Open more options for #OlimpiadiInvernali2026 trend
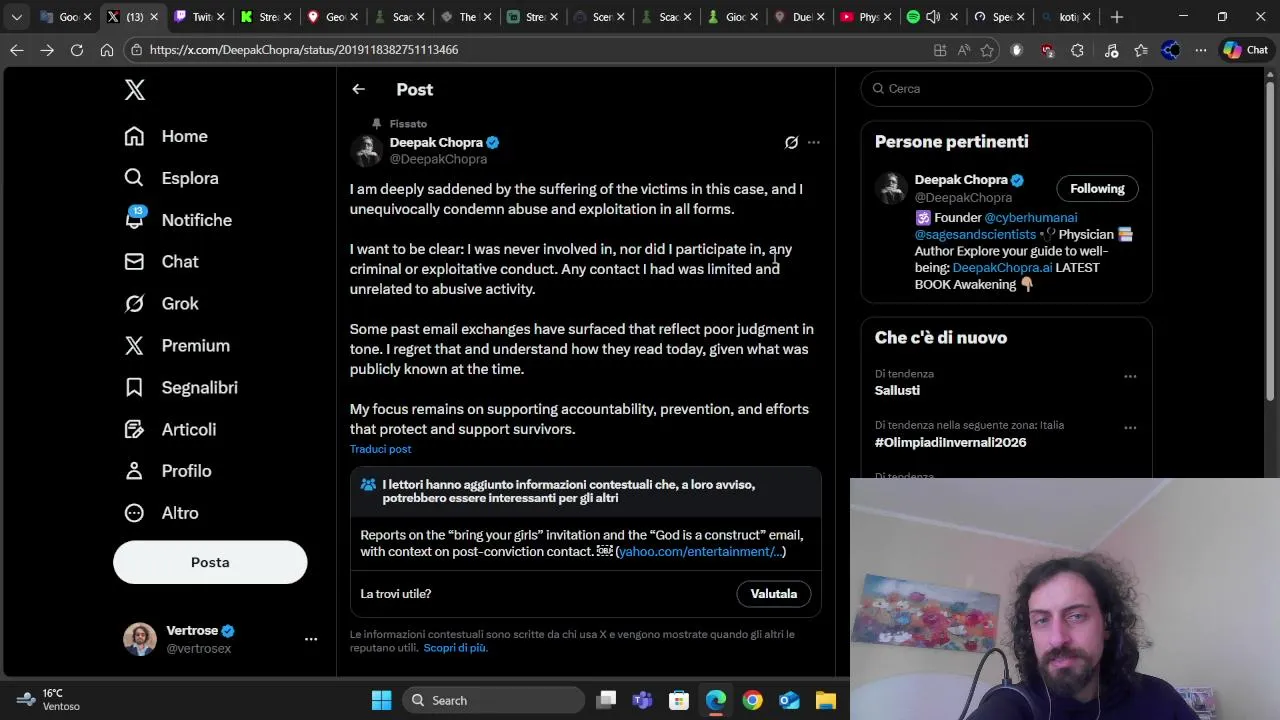 (x=1130, y=428)
